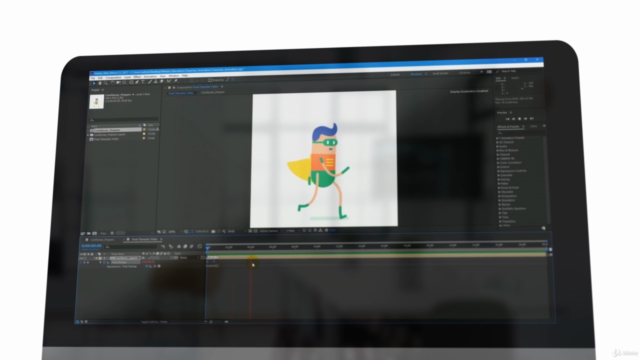Open the Composition menu
This screenshot has height=360, width=640.
click(113, 78)
